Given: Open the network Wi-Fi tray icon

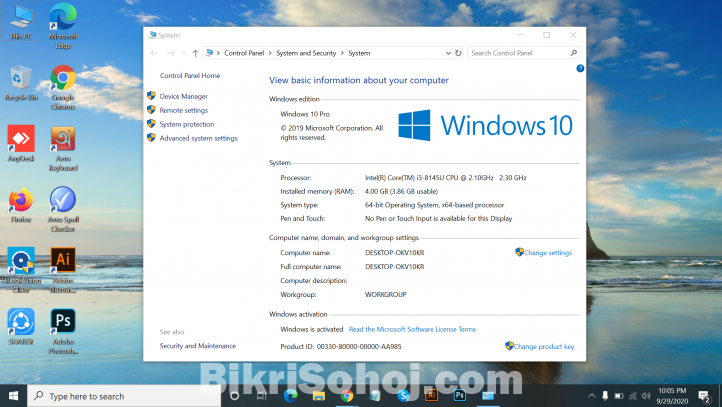Looking at the screenshot, I should (633, 396).
